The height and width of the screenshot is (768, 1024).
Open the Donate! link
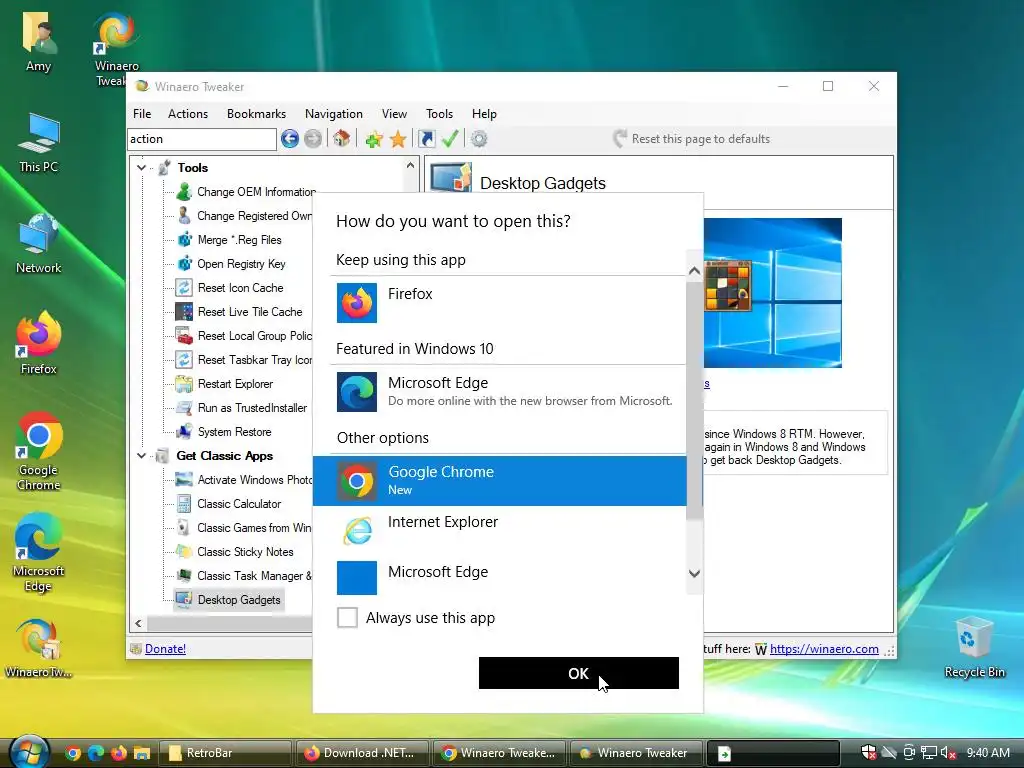(x=165, y=648)
